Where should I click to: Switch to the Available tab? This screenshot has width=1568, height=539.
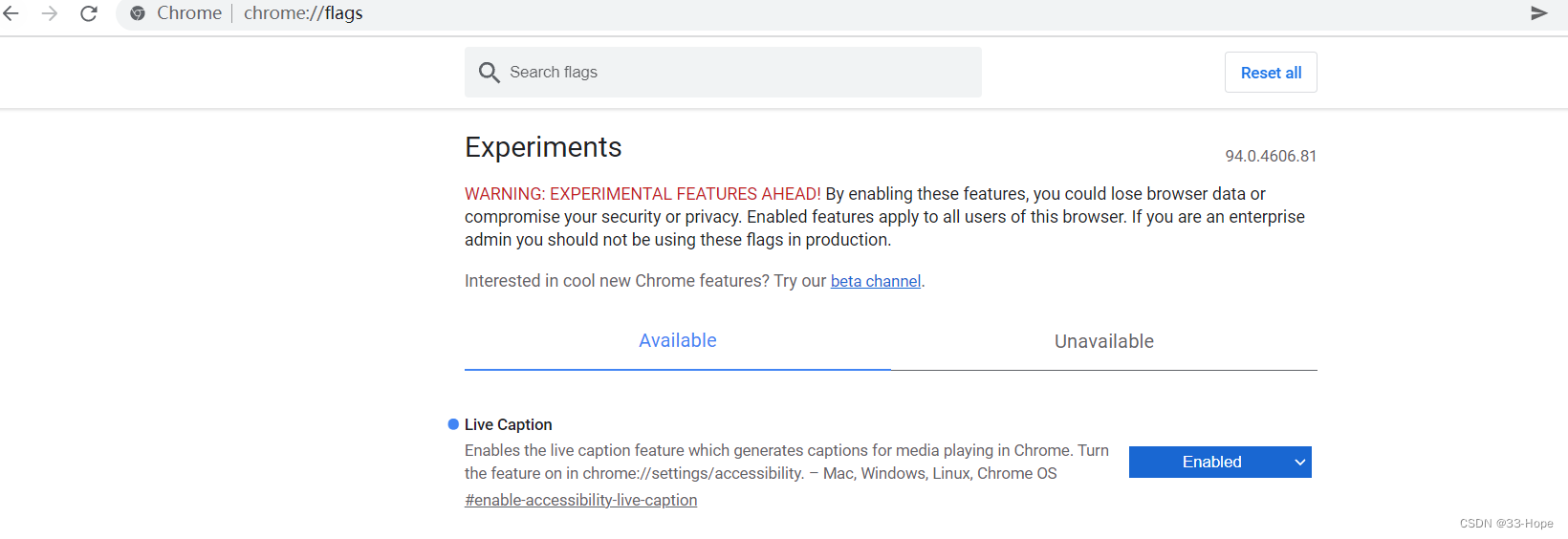click(x=677, y=341)
